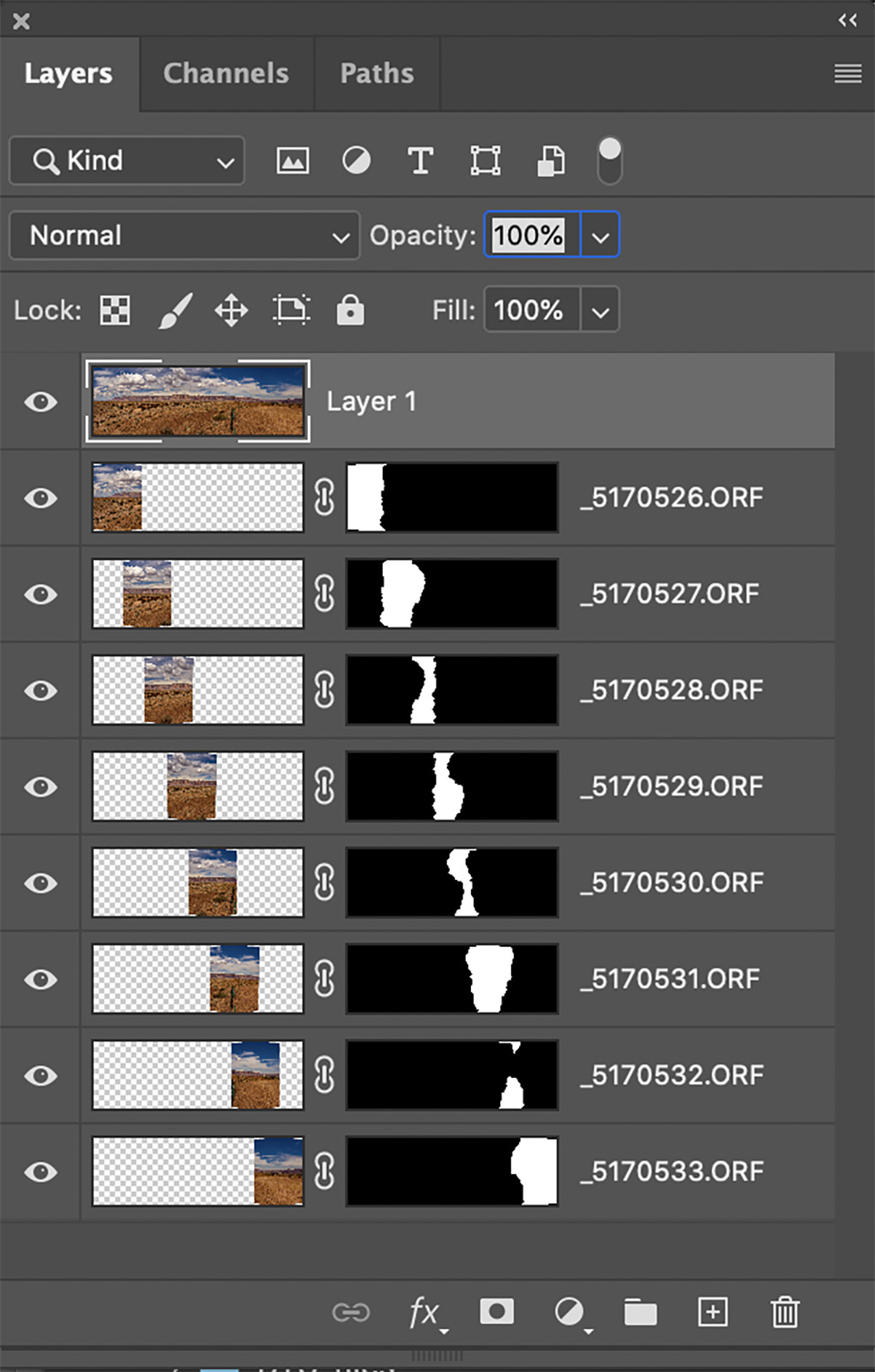Select the _5170529.ORF layer mask thumbnail
This screenshot has width=875, height=1372.
coord(452,785)
